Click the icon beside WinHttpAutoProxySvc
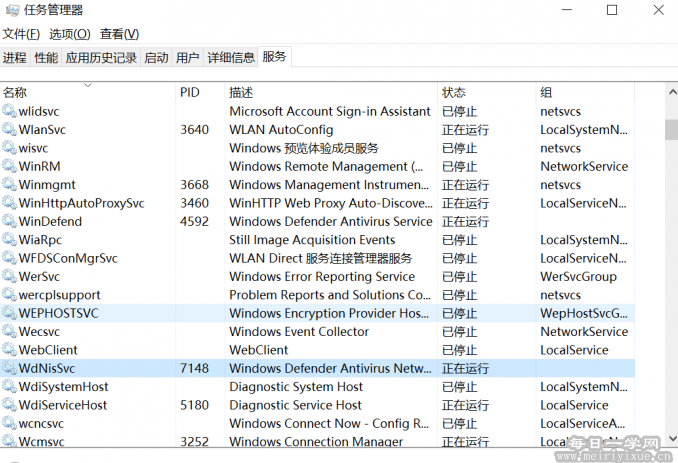 (9, 203)
